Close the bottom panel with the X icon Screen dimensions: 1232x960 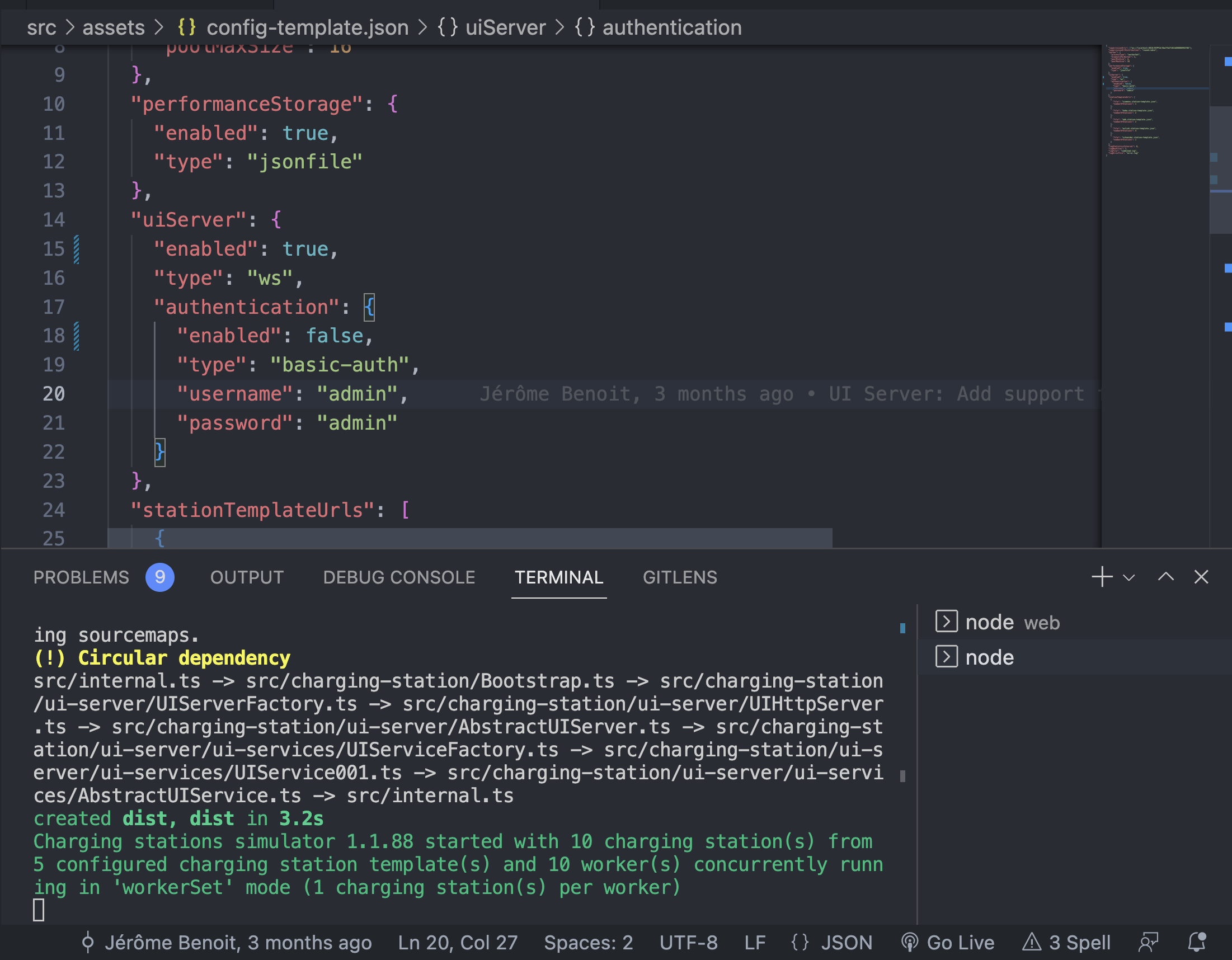point(1201,577)
